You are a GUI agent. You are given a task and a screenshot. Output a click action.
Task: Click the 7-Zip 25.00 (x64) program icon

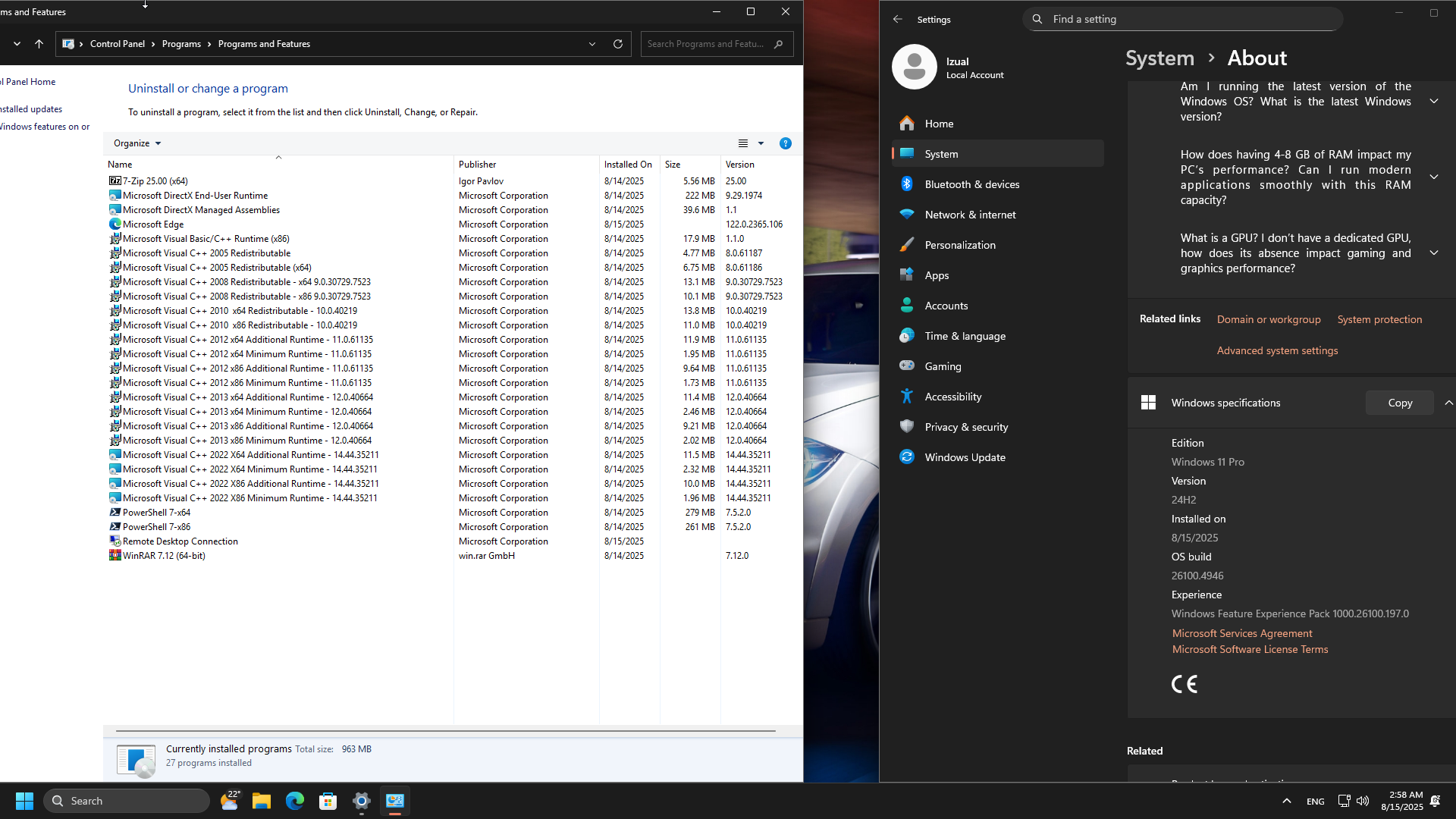click(x=115, y=181)
